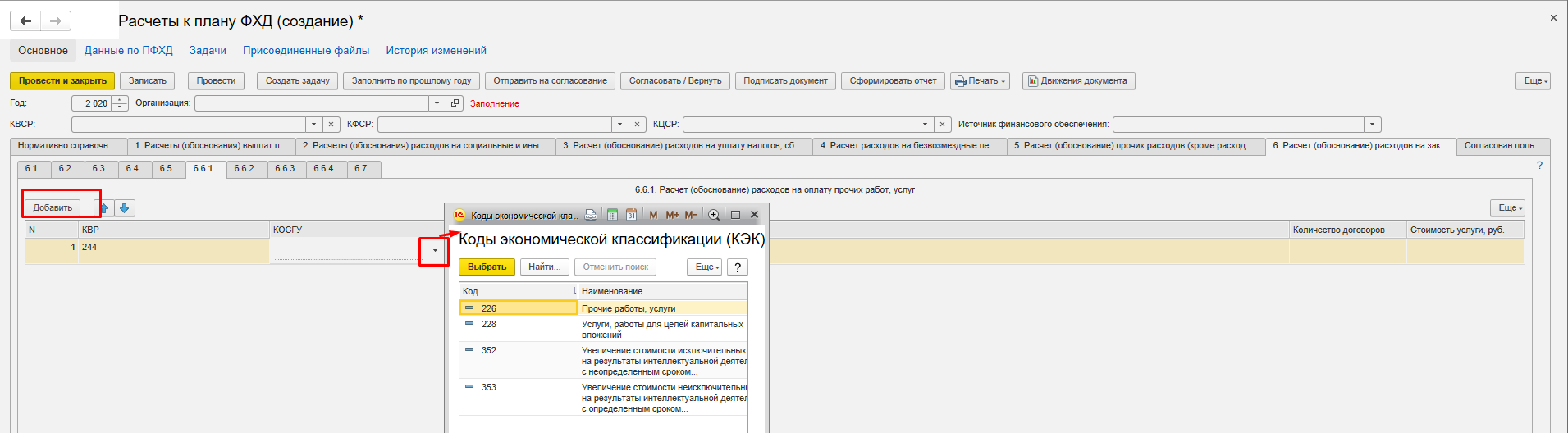Open Присоединенные файлы tab
The width and height of the screenshot is (1568, 433).
(x=306, y=51)
